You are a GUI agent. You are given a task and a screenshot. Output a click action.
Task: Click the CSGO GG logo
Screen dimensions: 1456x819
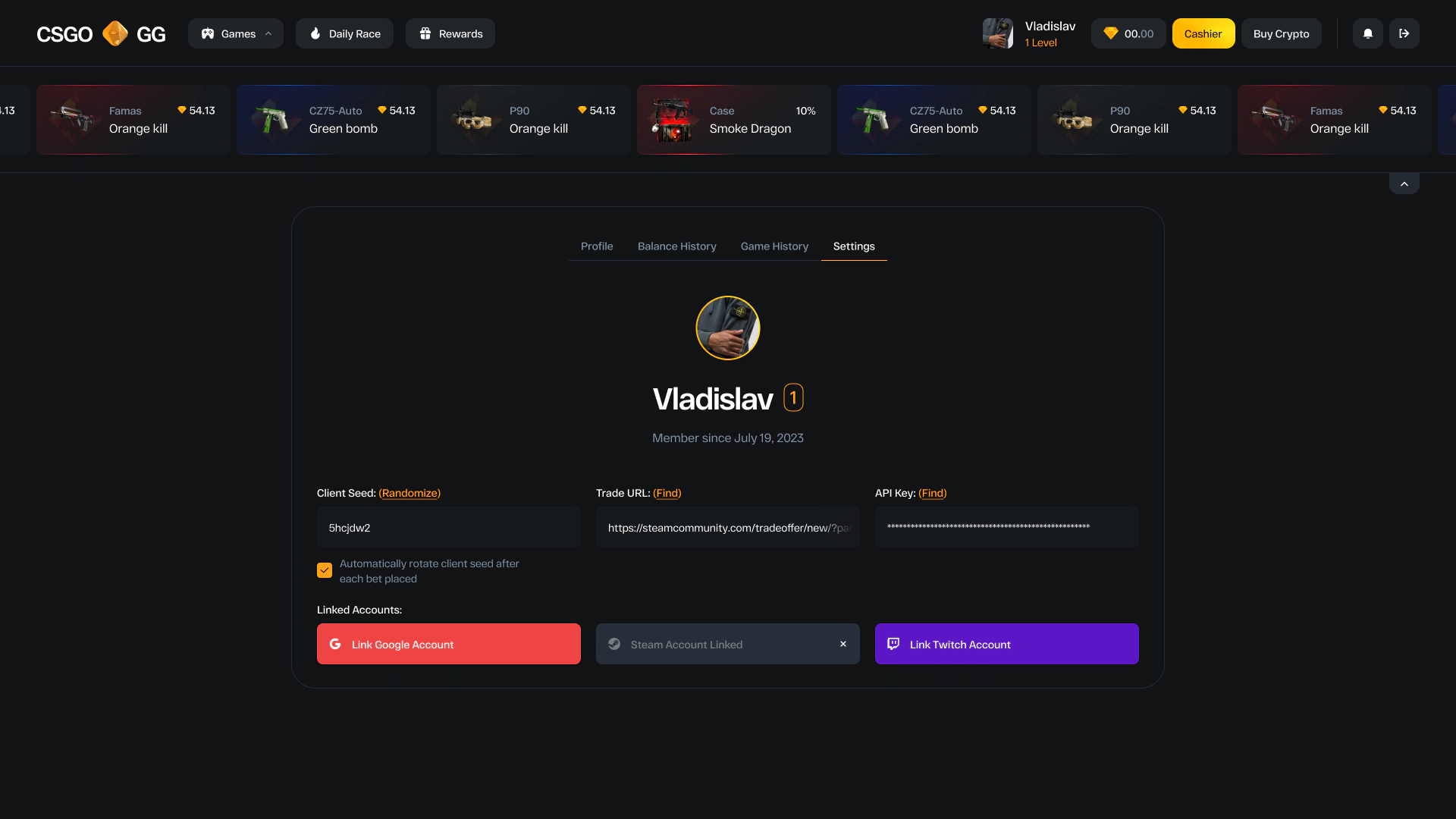coord(101,33)
